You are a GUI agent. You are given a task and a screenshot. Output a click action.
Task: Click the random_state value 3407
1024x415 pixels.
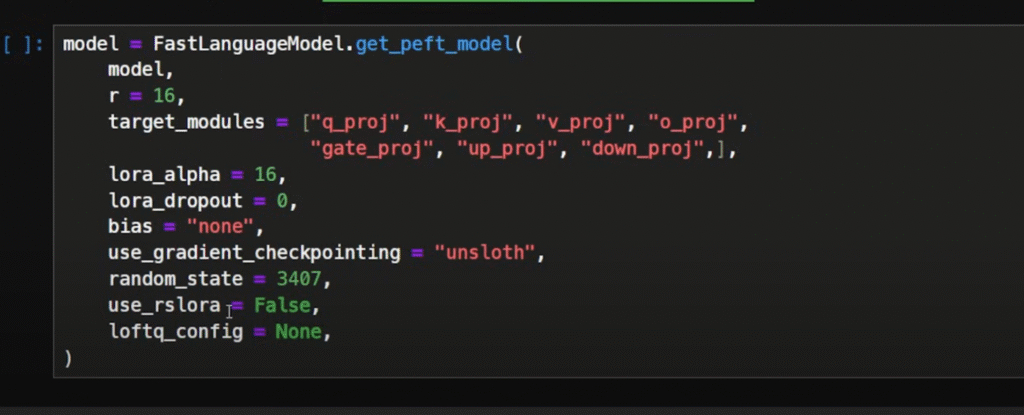tap(298, 279)
